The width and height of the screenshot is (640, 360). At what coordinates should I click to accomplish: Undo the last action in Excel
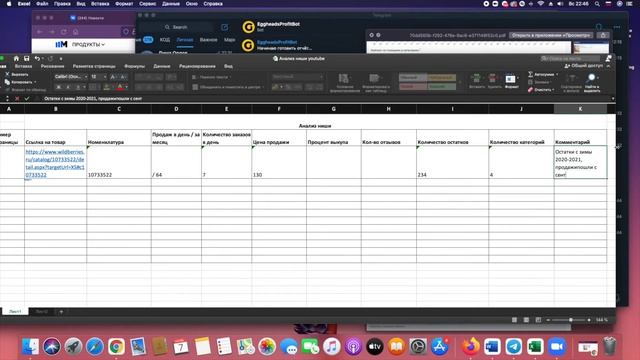coord(37,59)
